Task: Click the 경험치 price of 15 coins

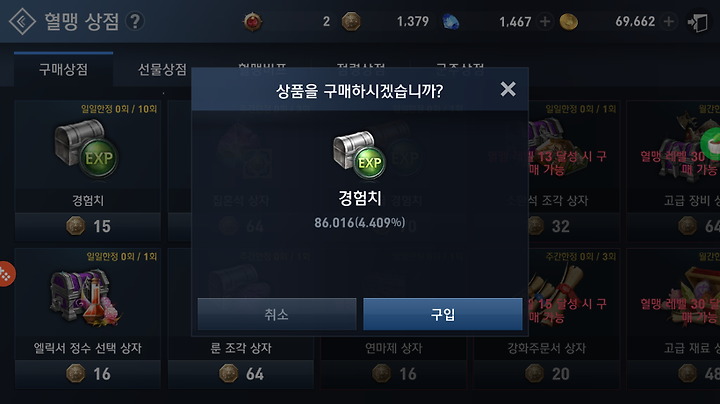Action: (88, 226)
